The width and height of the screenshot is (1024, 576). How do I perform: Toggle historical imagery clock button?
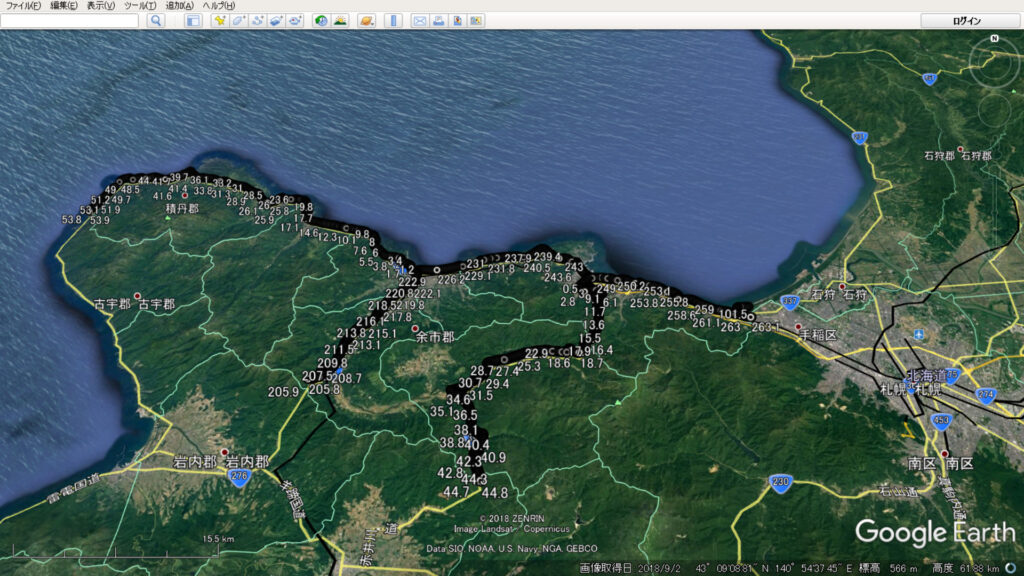click(321, 20)
